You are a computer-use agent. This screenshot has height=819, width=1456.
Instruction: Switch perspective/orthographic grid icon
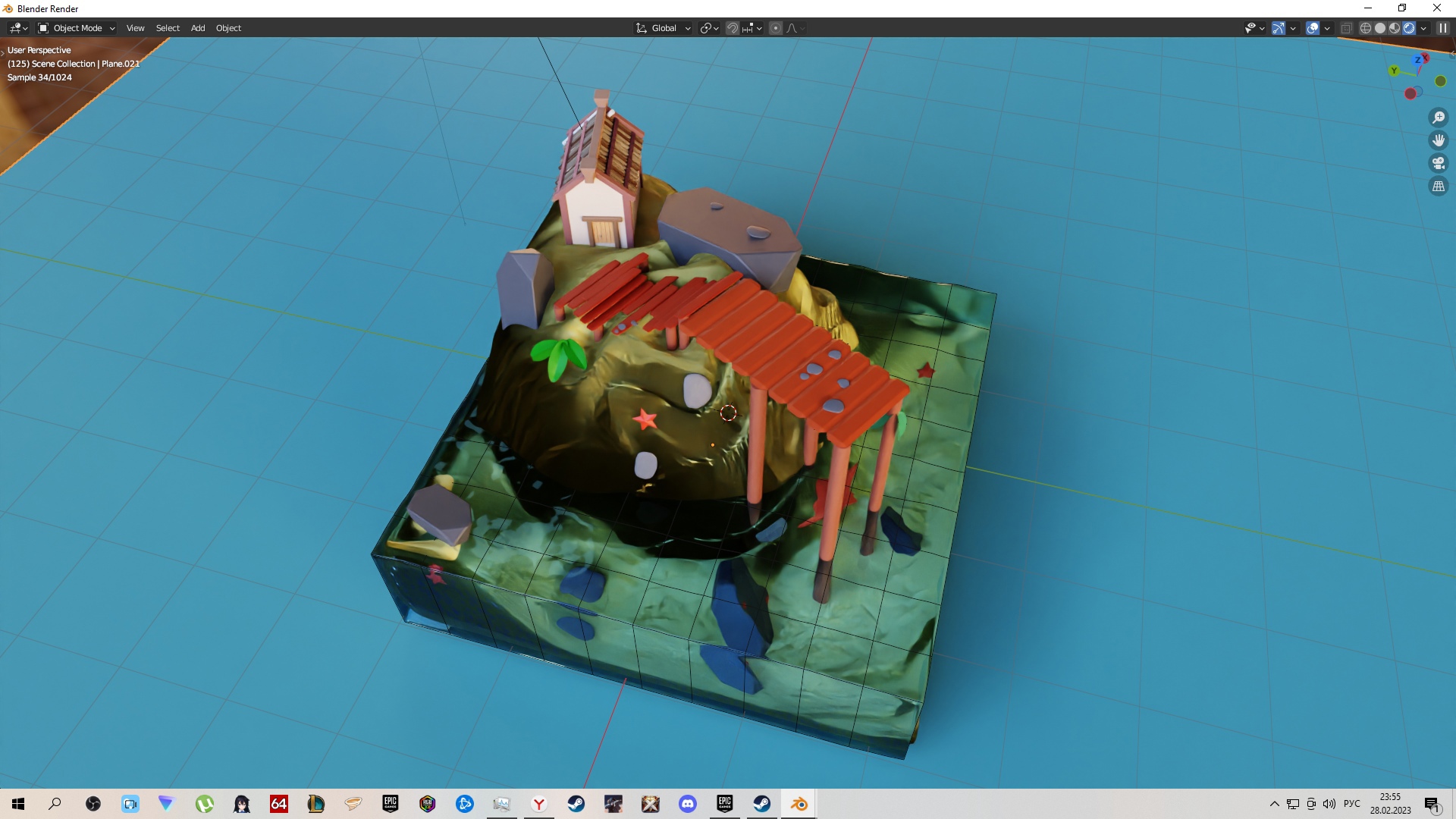(1439, 186)
